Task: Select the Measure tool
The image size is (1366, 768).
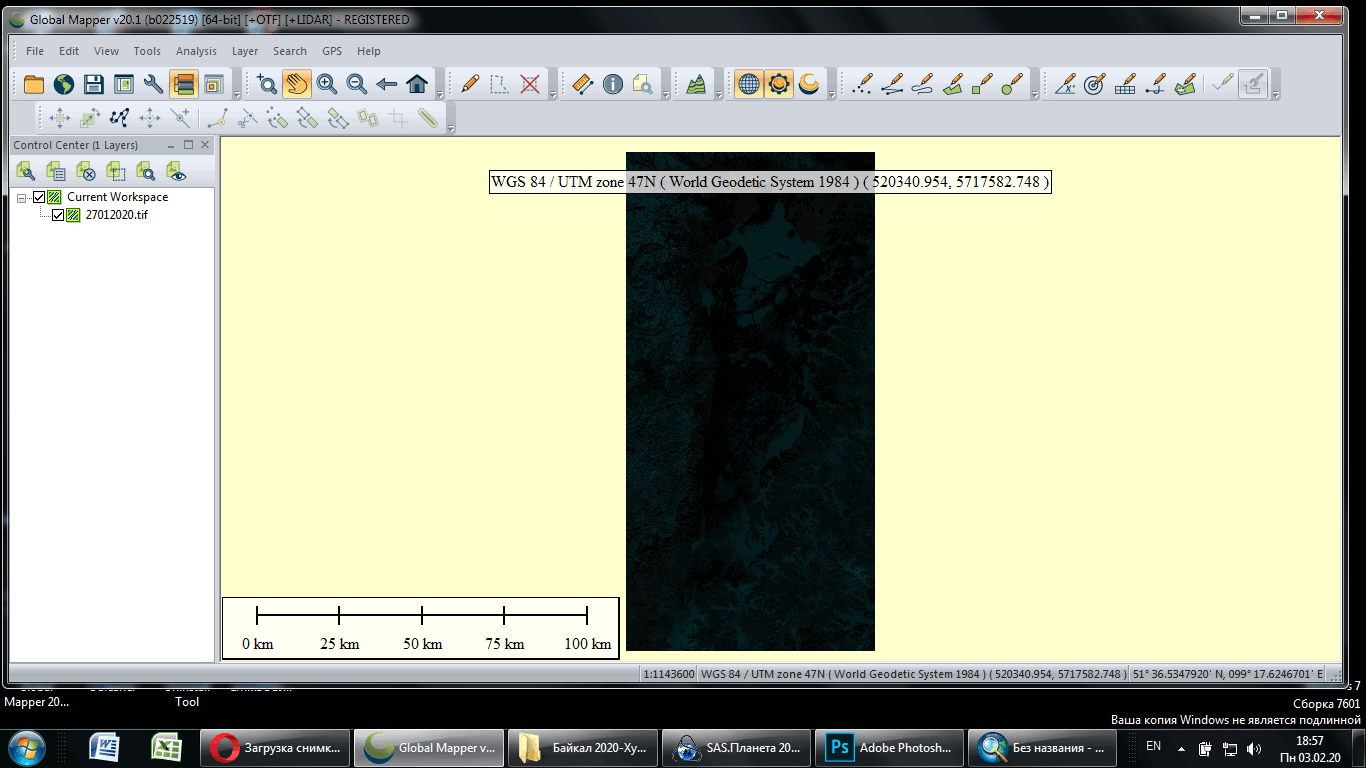Action: 583,84
